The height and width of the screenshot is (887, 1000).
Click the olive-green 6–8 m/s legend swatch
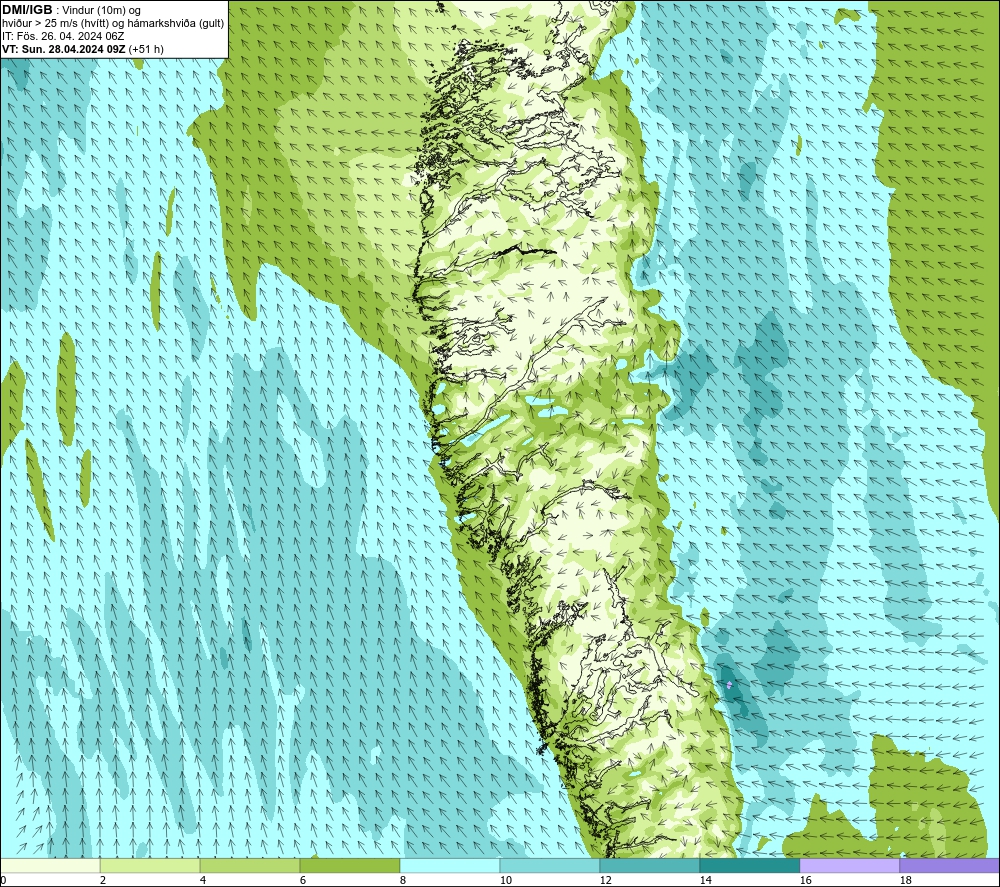349,866
